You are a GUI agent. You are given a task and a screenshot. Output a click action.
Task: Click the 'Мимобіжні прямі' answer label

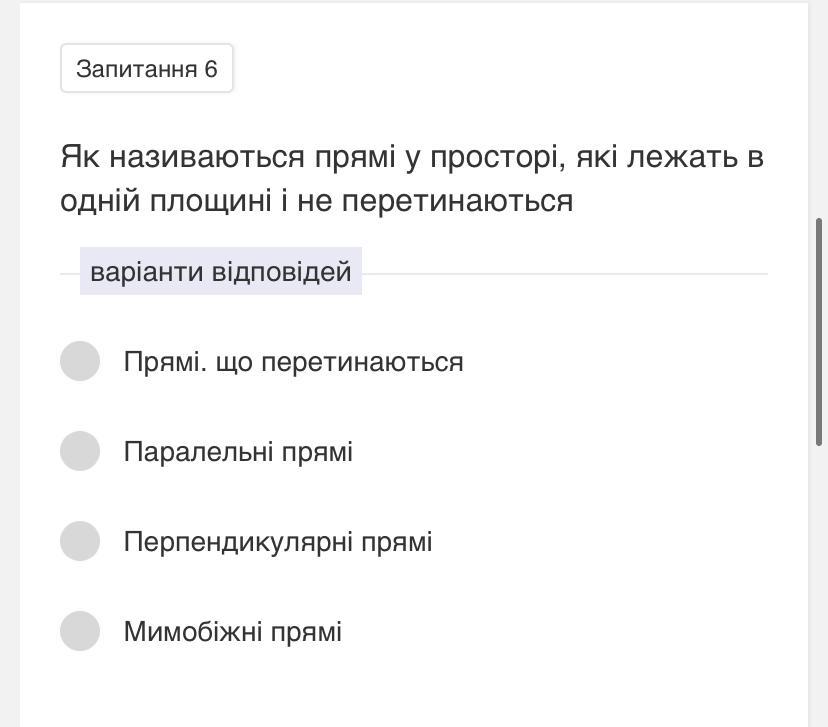coord(233,632)
